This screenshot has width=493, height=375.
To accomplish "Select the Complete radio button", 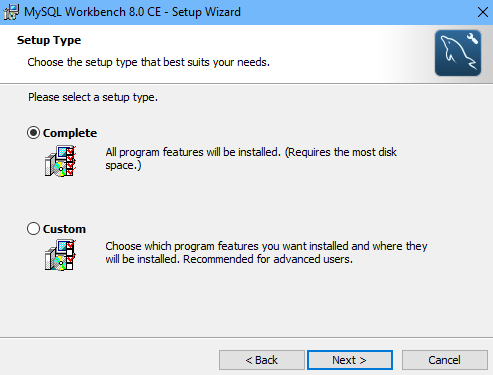I will point(33,133).
